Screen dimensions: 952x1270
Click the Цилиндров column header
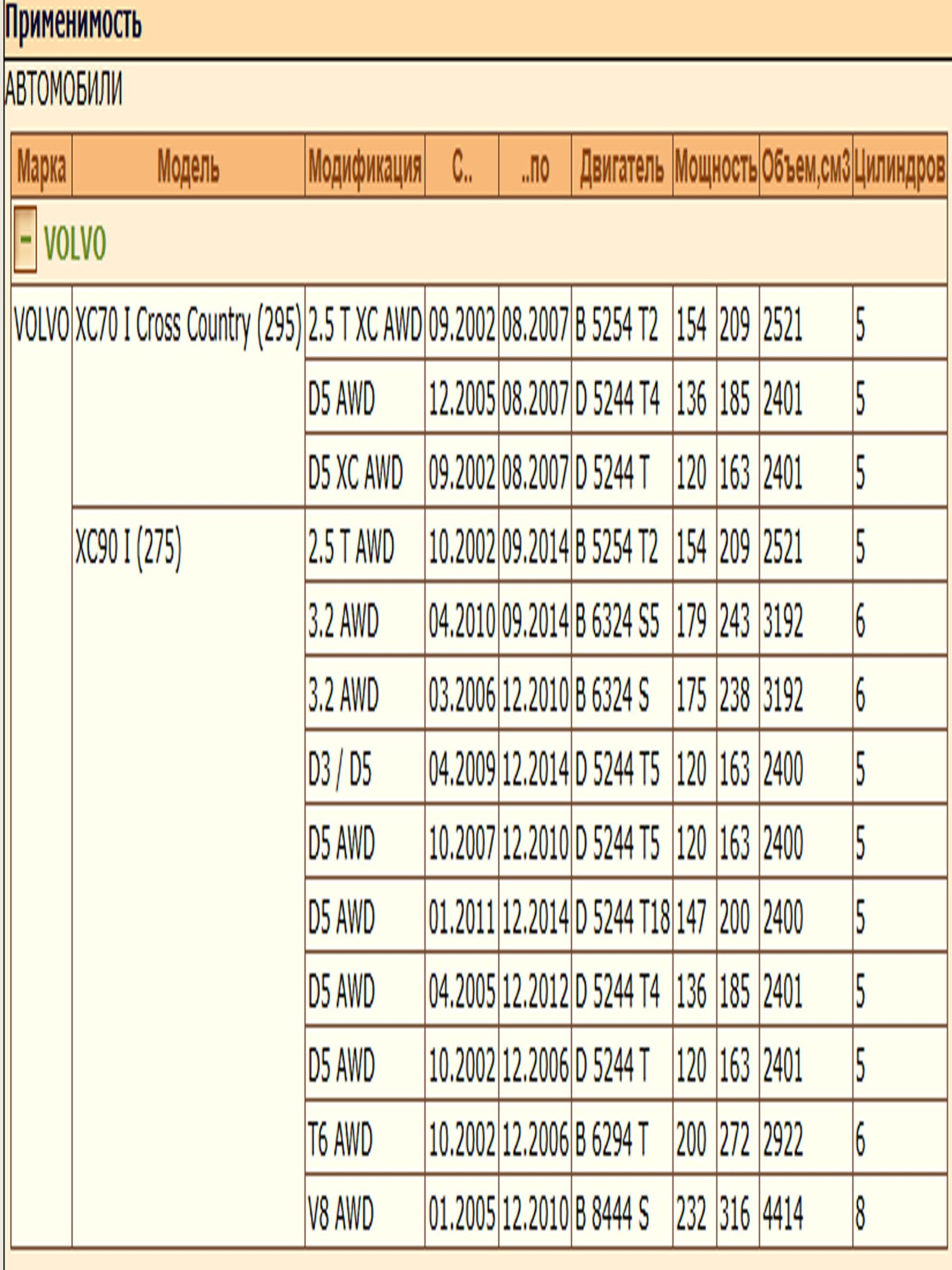click(899, 167)
